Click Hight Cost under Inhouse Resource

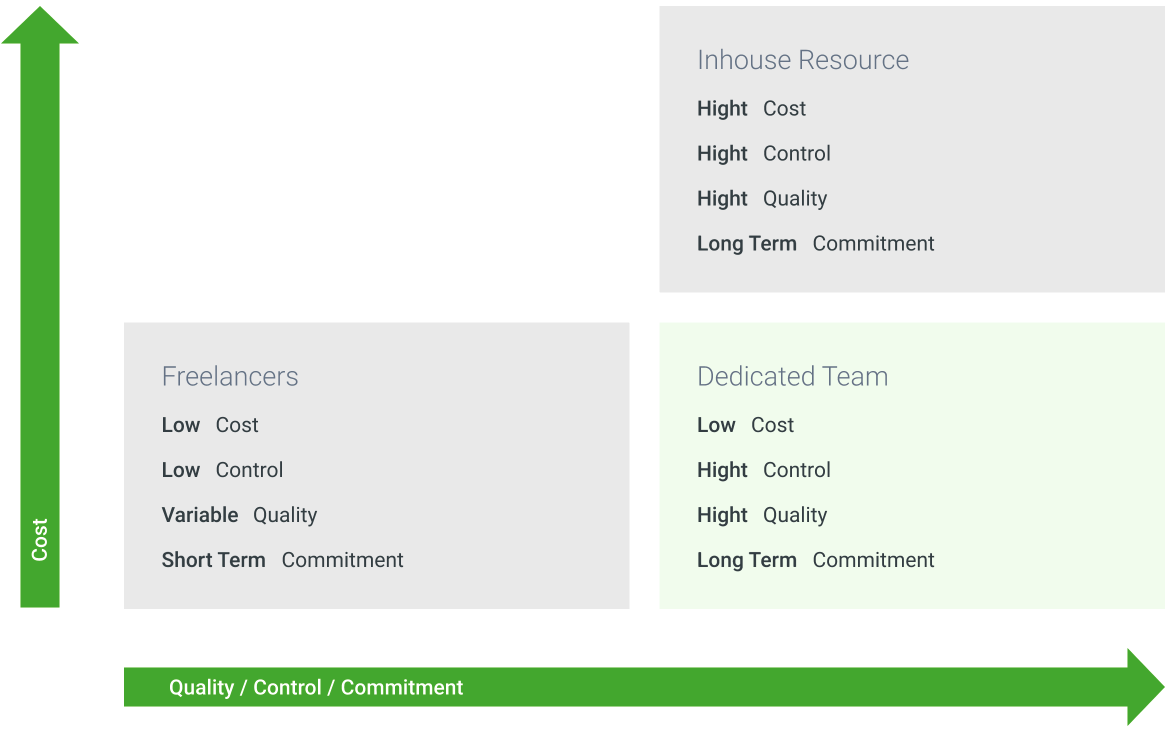coord(752,109)
